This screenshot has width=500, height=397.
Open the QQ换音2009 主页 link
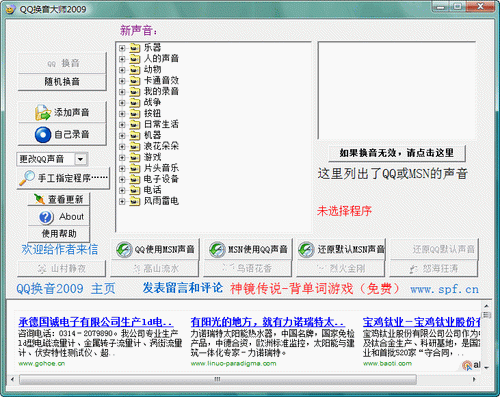pos(66,289)
